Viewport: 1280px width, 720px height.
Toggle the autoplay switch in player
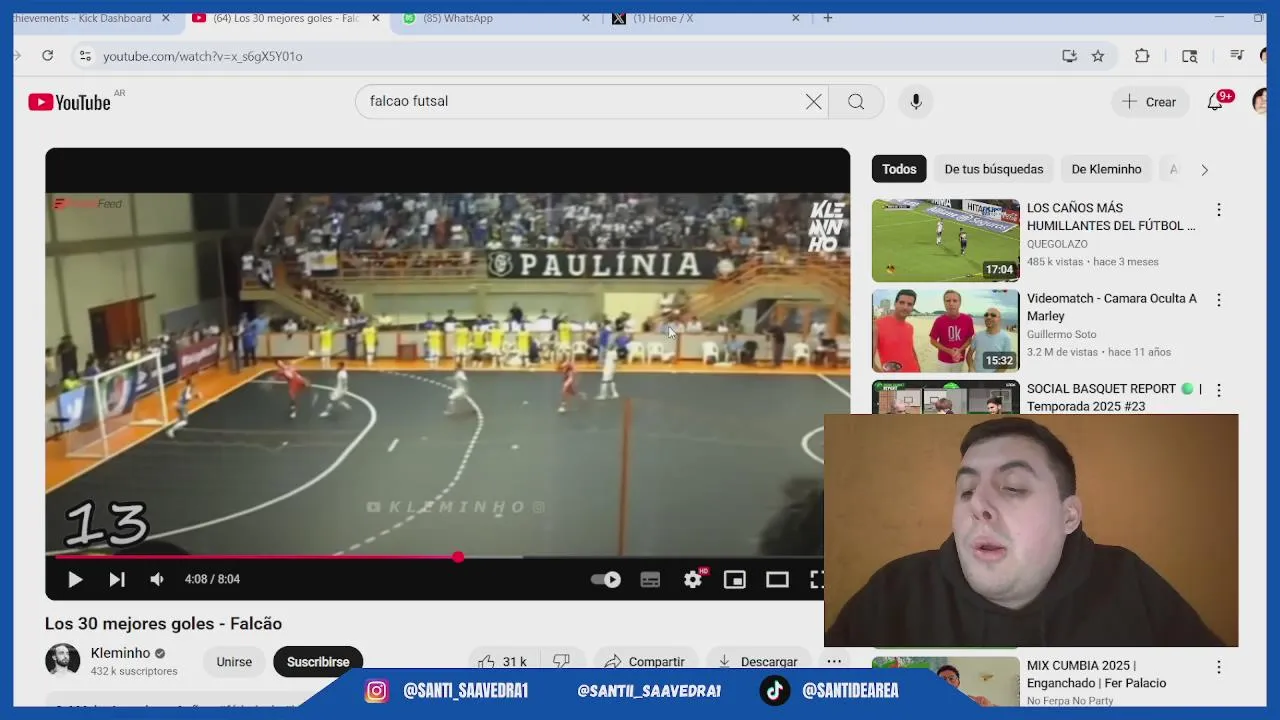[606, 579]
